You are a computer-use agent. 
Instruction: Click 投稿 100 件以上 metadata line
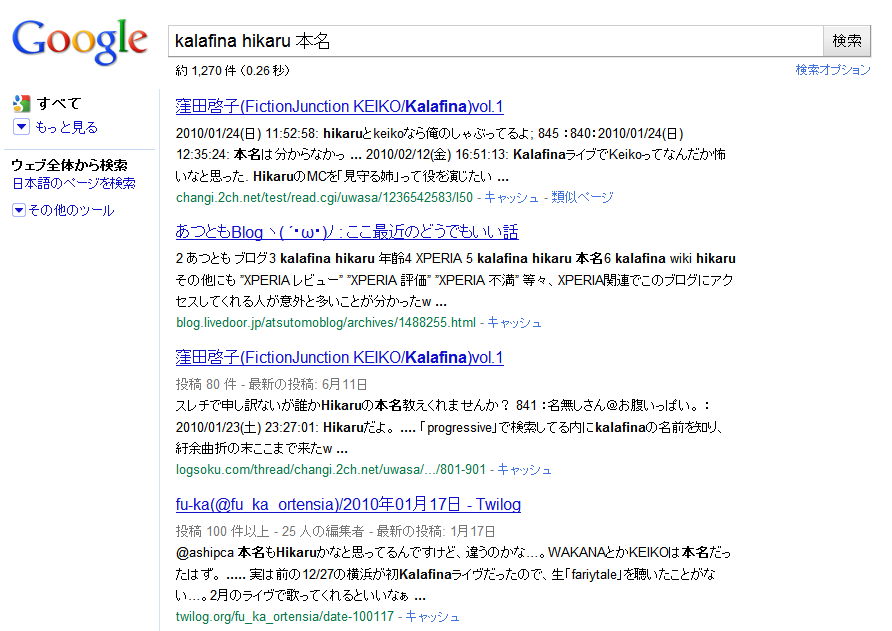(x=335, y=531)
